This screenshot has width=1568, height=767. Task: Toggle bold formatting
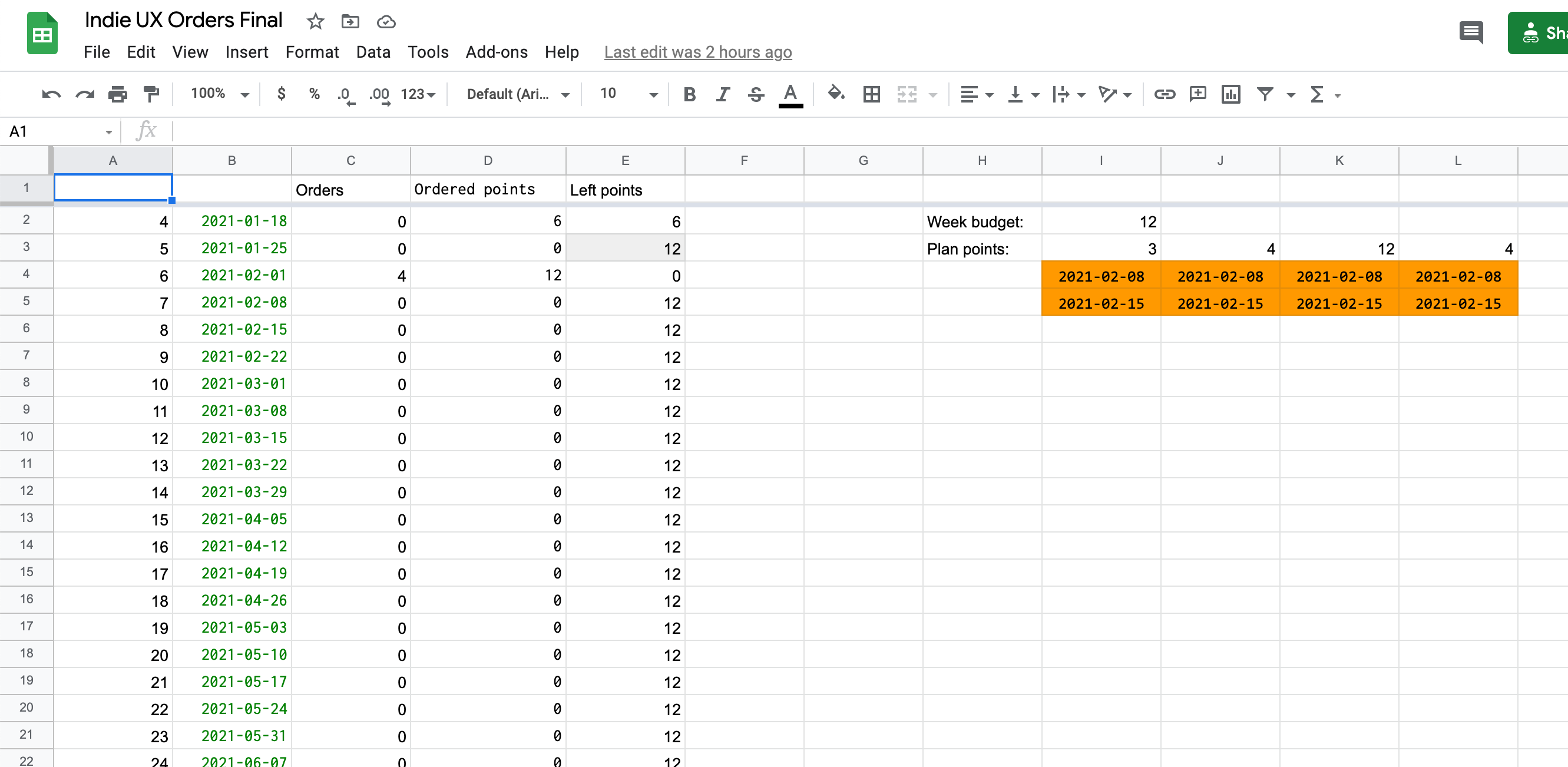coord(689,94)
